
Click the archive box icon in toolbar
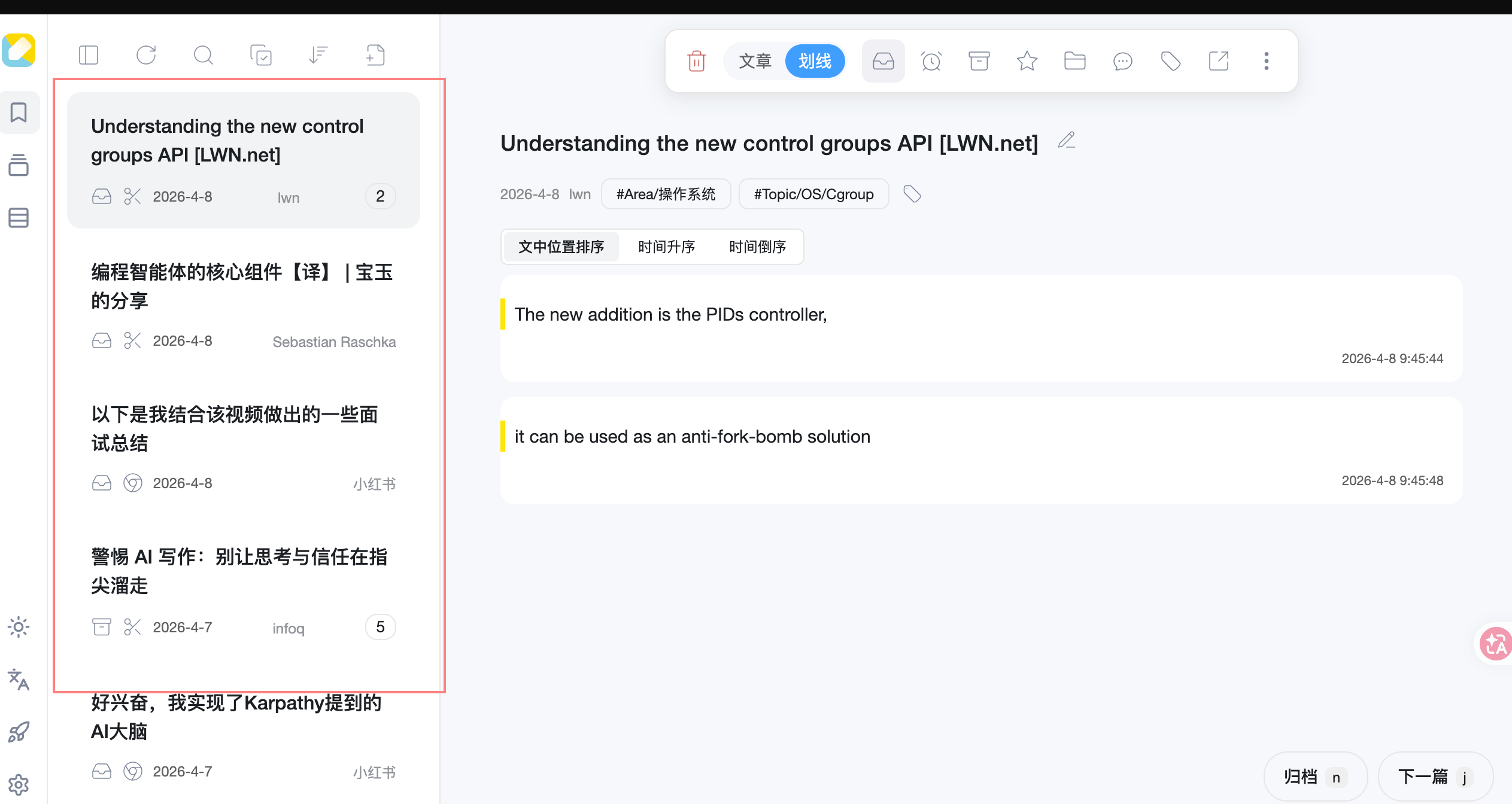[979, 61]
